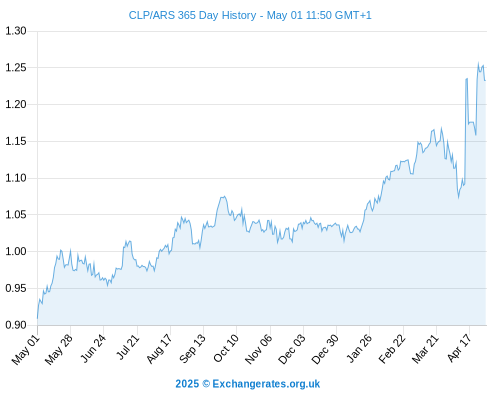This screenshot has width=495, height=400.
Task: Click the chart peak near 1.25 in late April
Action: tap(478, 63)
